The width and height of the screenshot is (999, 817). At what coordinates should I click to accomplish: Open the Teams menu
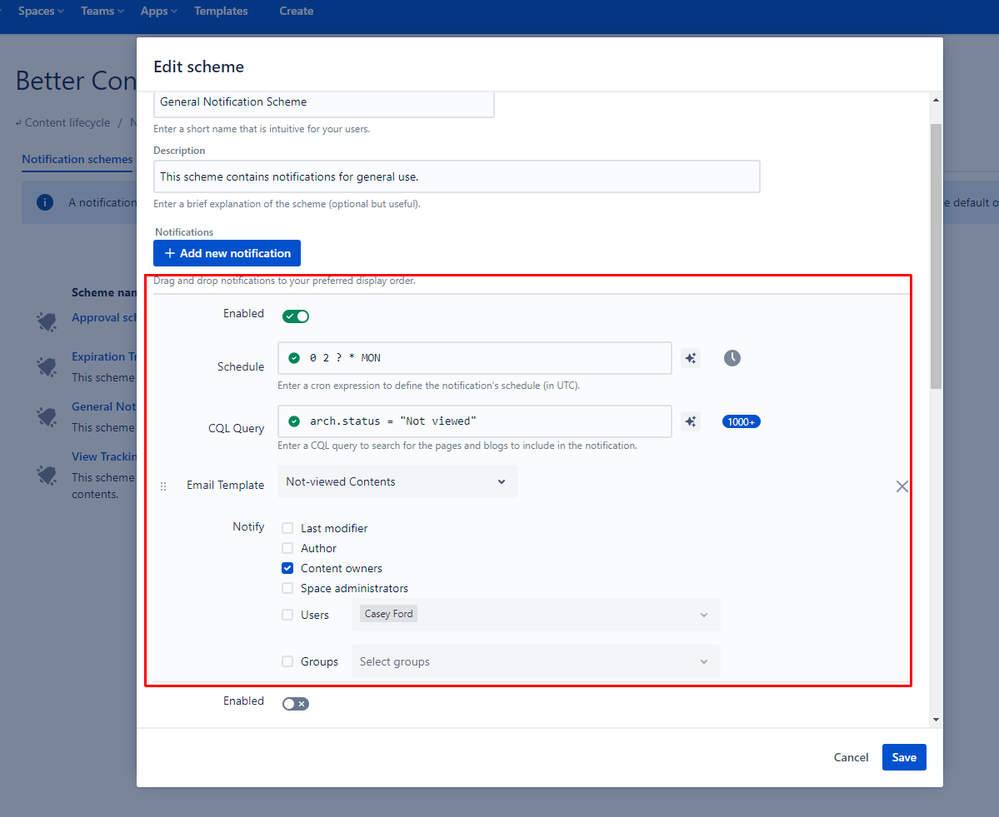click(x=102, y=11)
